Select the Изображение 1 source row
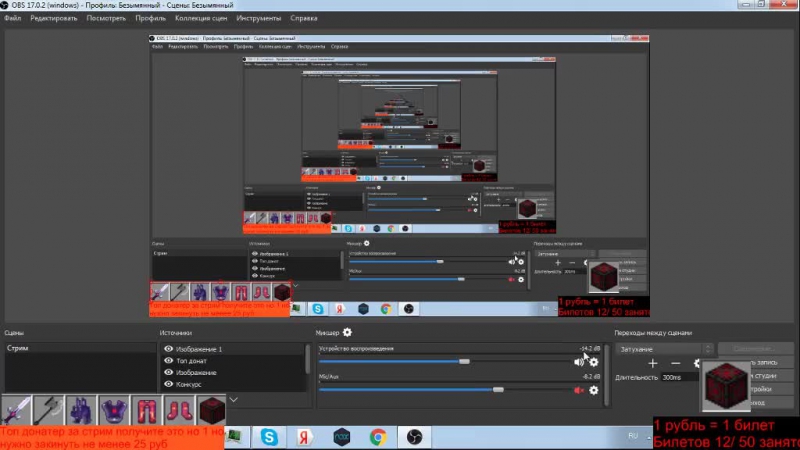 233,349
